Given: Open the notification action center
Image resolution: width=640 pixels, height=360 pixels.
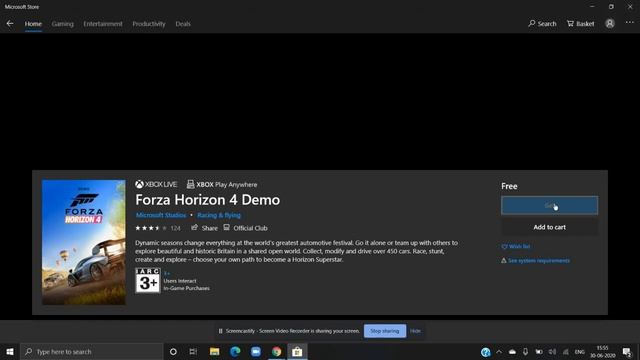Looking at the screenshot, I should pyautogui.click(x=627, y=352).
